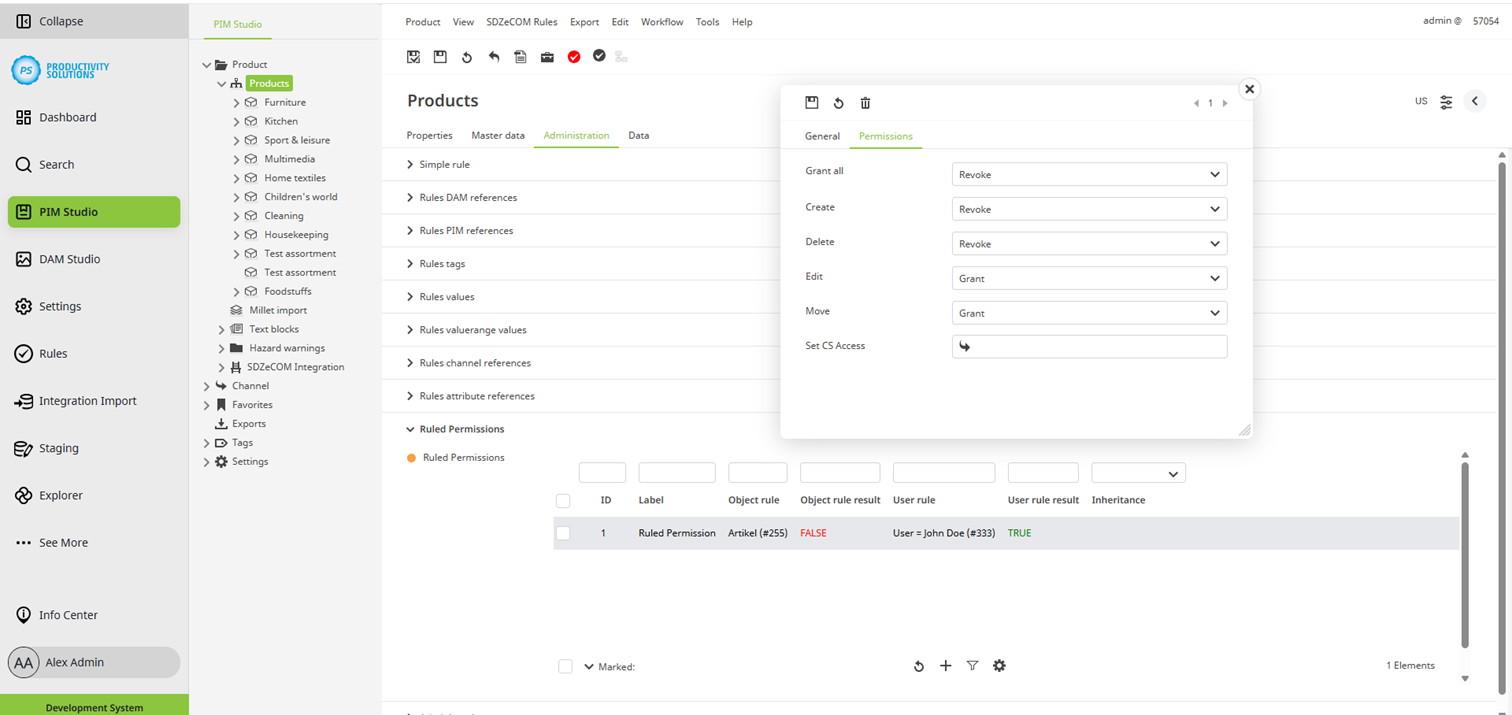
Task: Open the Edit permission dropdown
Action: 1089,279
